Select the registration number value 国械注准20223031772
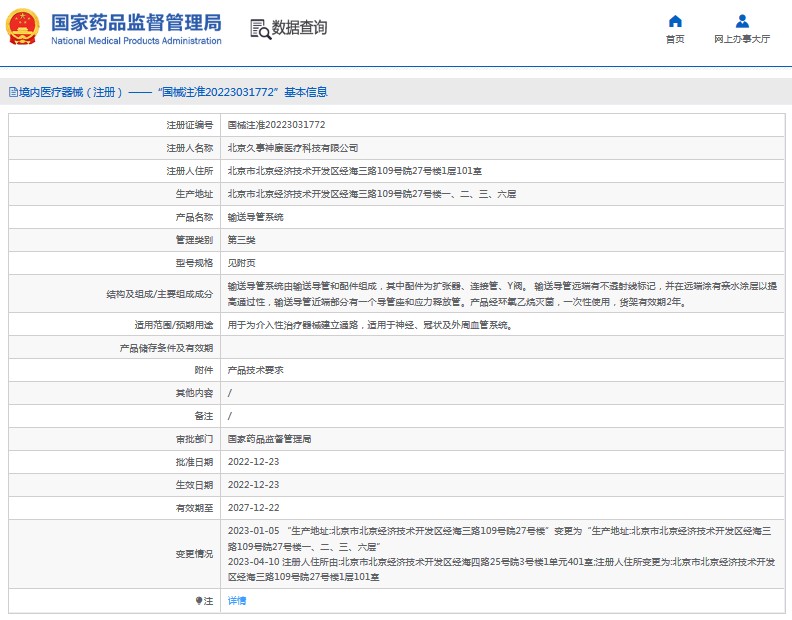792x620 pixels. pos(276,125)
